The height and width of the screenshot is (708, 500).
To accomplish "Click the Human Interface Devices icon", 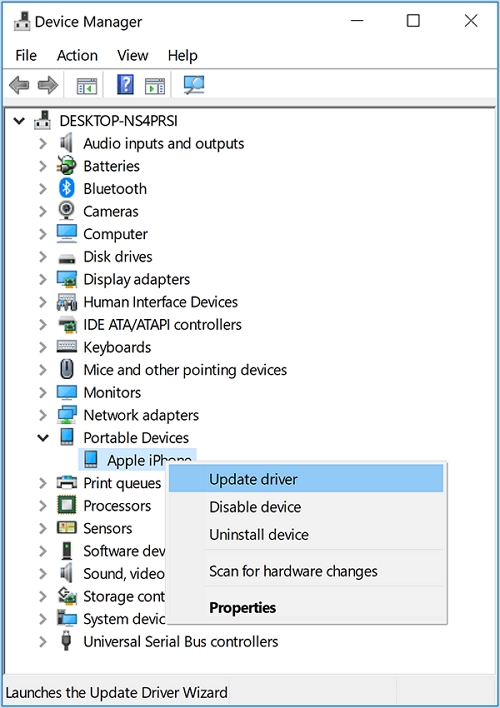I will point(67,302).
